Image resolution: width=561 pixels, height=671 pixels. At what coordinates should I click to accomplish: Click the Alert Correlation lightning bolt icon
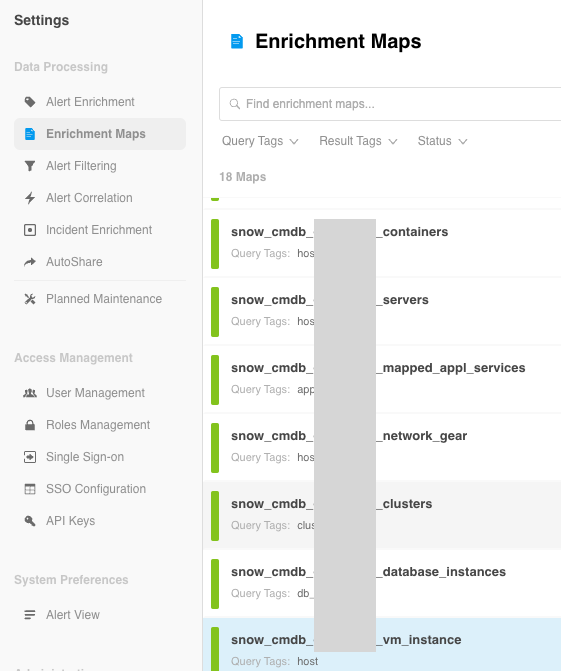tap(30, 198)
